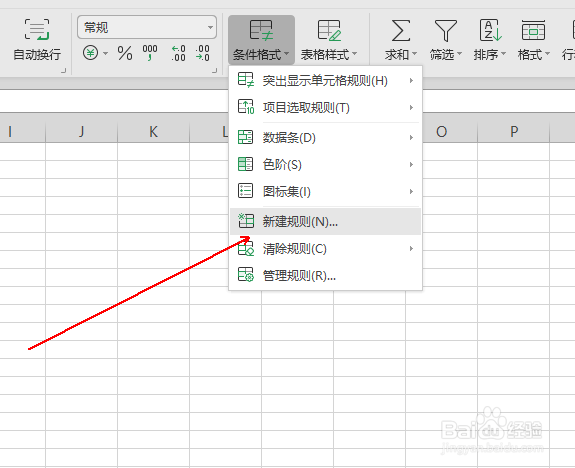Click the 条件格式 conditional formatting button
Image resolution: width=575 pixels, height=468 pixels.
(261, 40)
